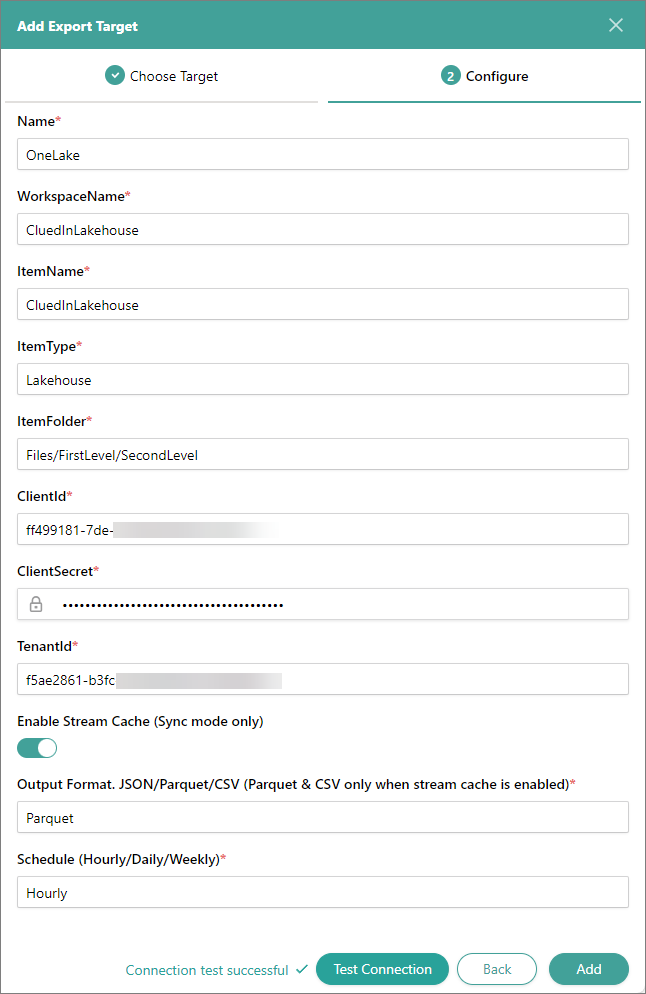Click the WorkspaceName input box
646x994 pixels.
point(322,229)
